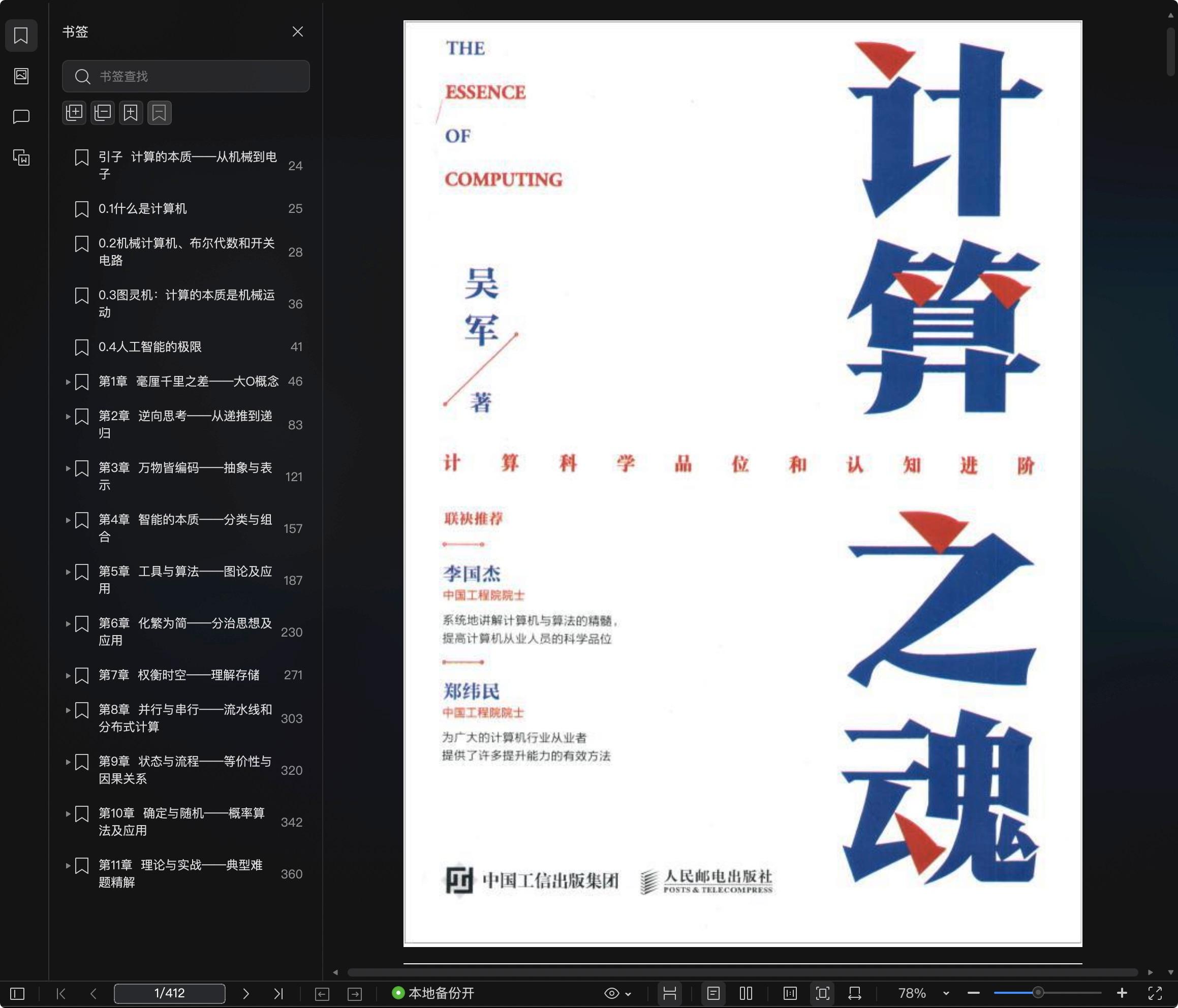Click the book cover page
Image resolution: width=1178 pixels, height=1008 pixels.
coord(742,484)
